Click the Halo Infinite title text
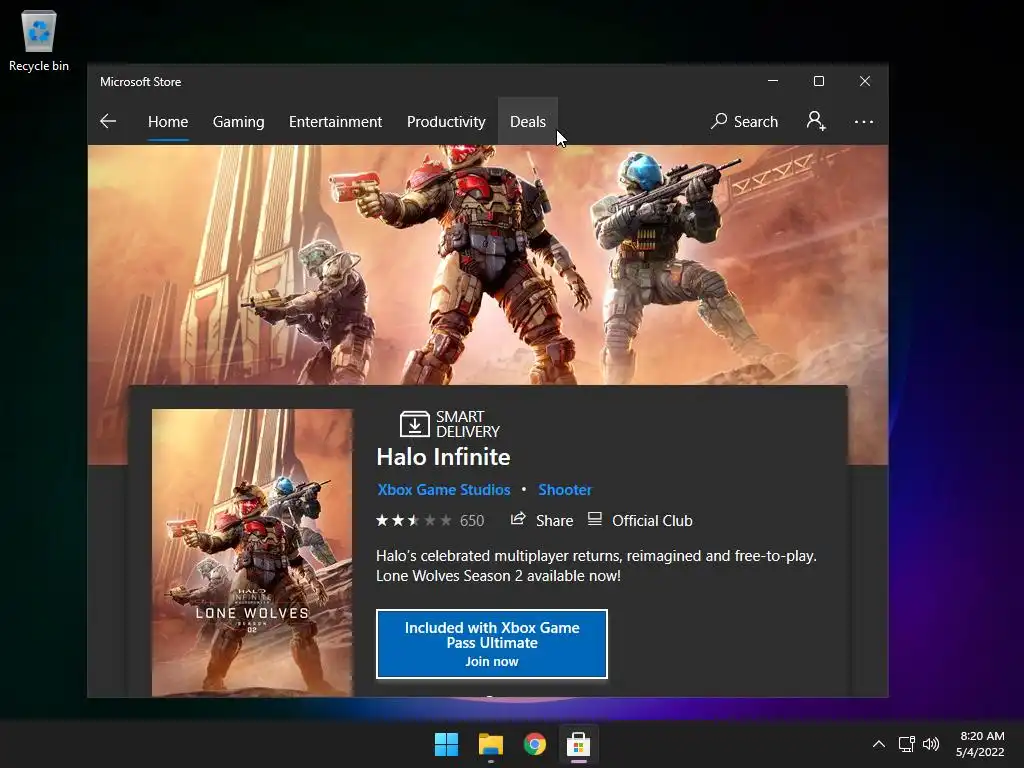Screen dimensions: 1024x768 (x=443, y=457)
